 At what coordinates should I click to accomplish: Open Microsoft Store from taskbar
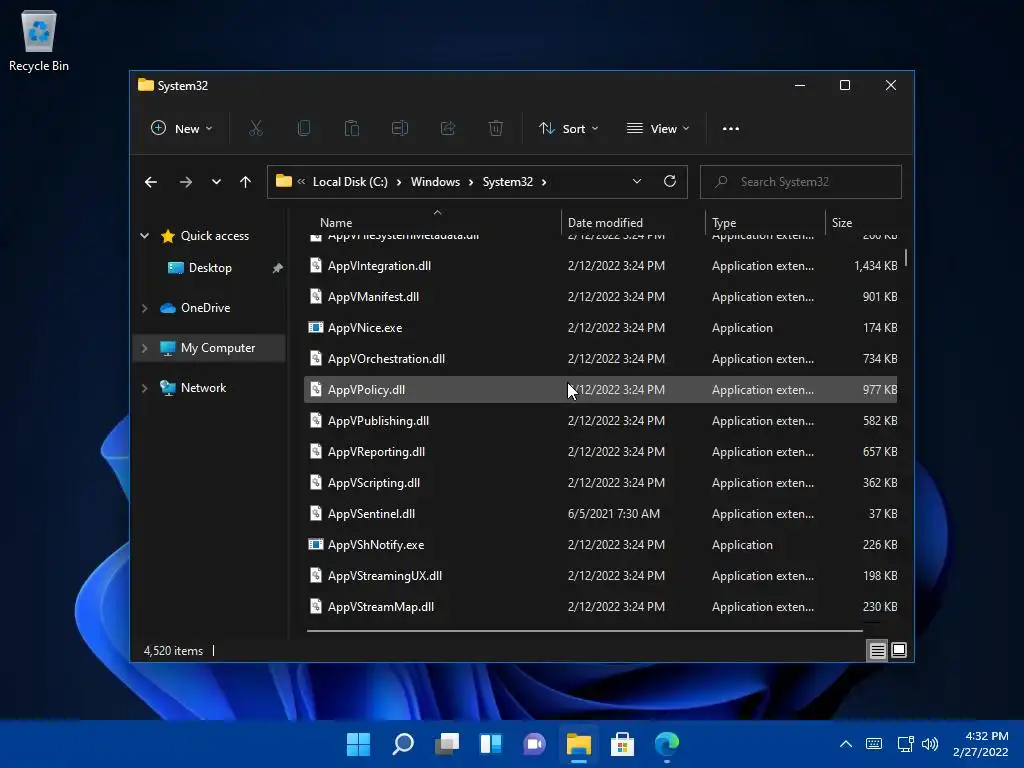click(622, 744)
